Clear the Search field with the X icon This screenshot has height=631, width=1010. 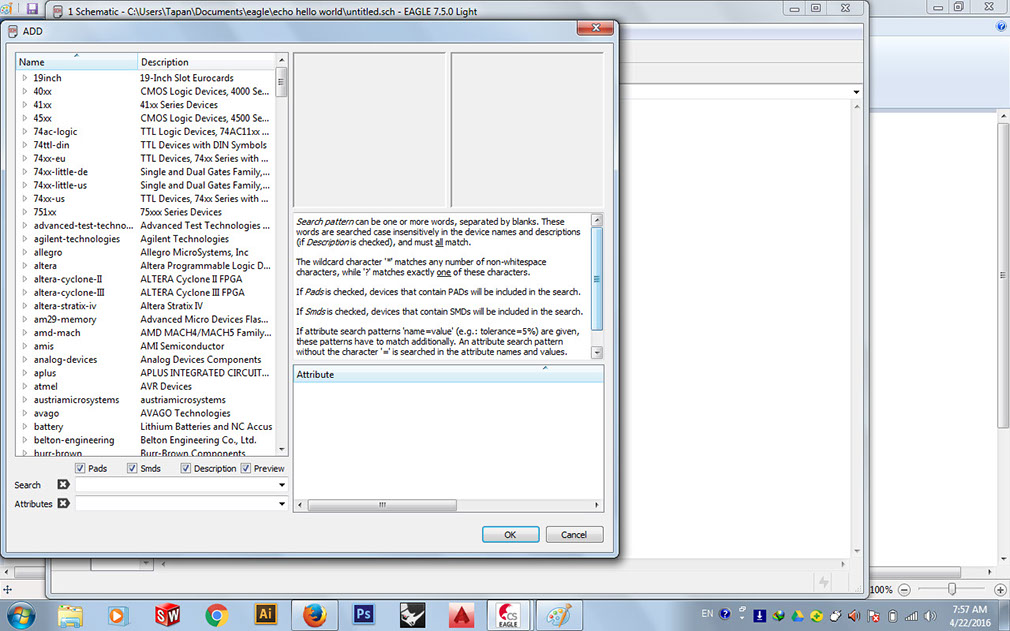coord(63,484)
